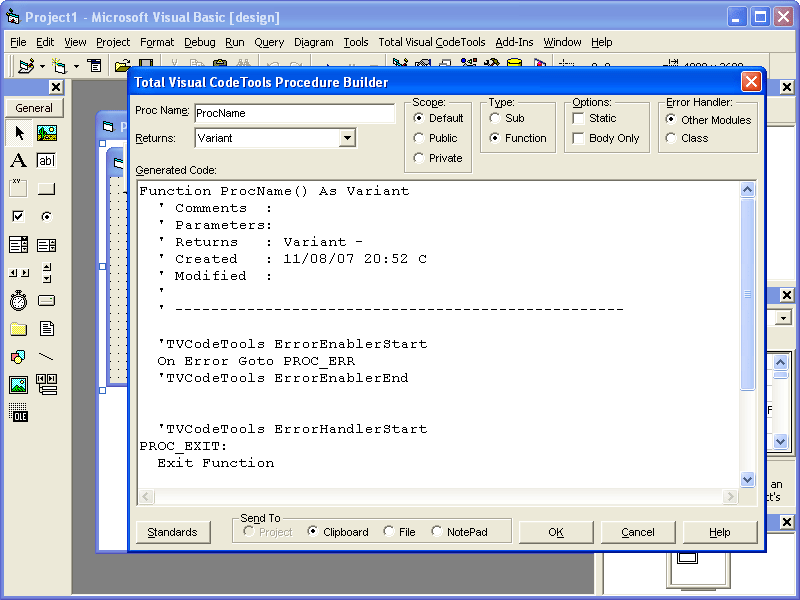Open the dropdown in the right-side panel
This screenshot has height=600, width=800.
pyautogui.click(x=783, y=318)
